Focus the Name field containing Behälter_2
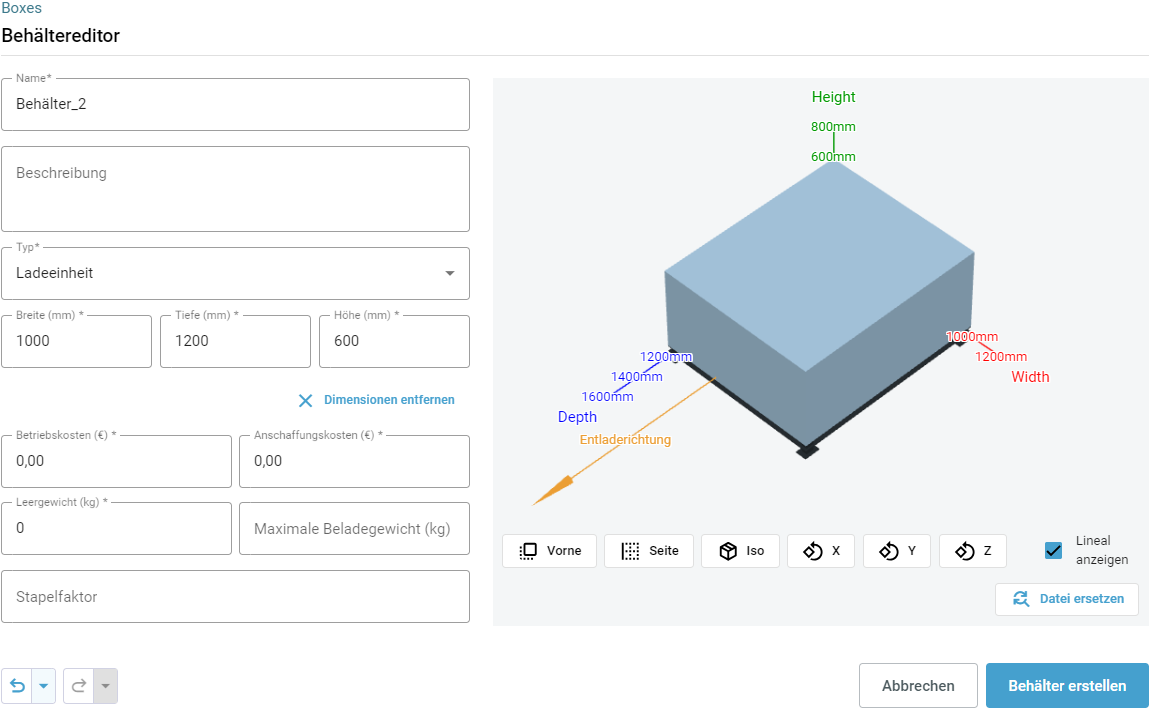 click(x=235, y=104)
